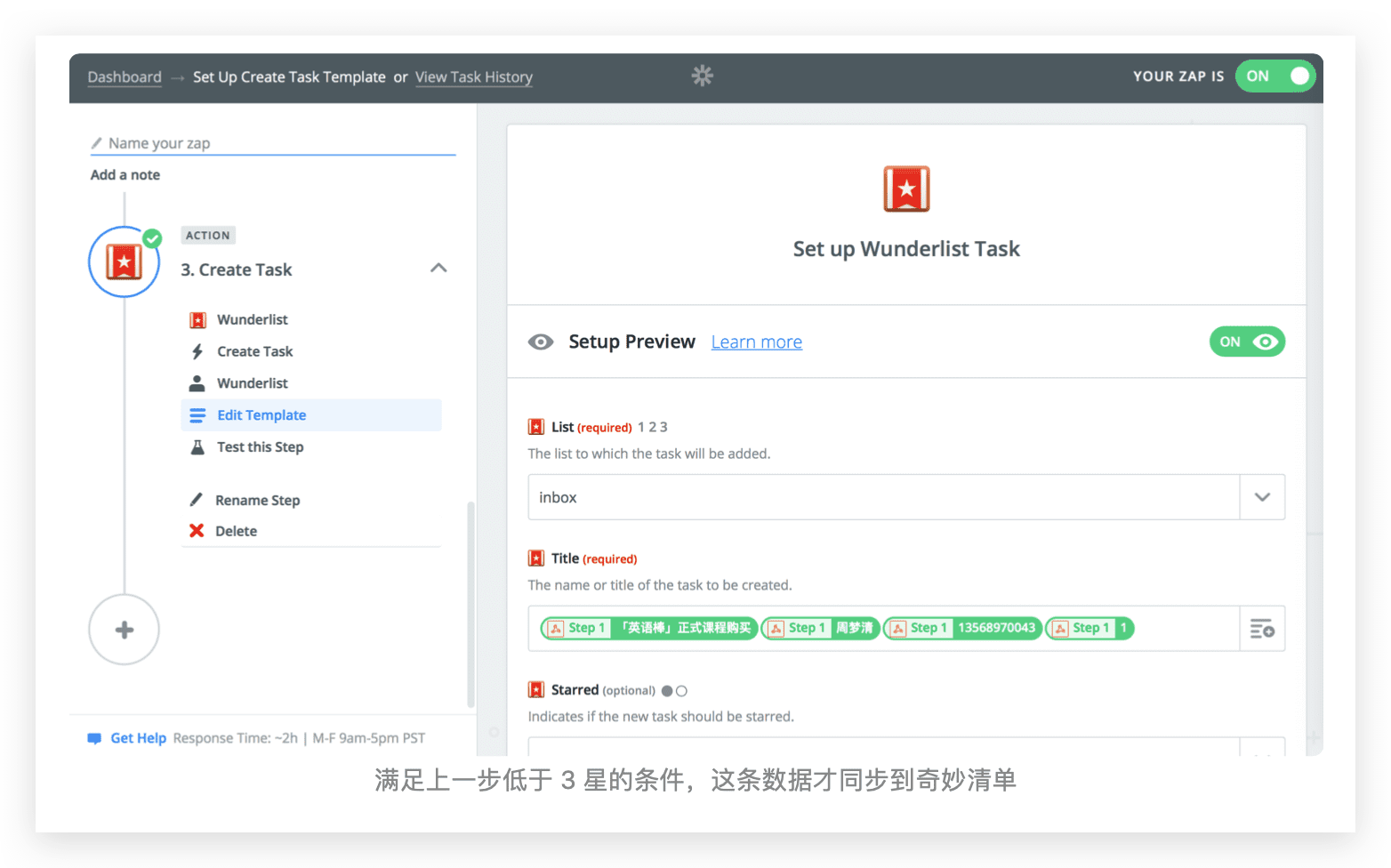Image resolution: width=1391 pixels, height=868 pixels.
Task: Click Add a note
Action: coord(125,175)
